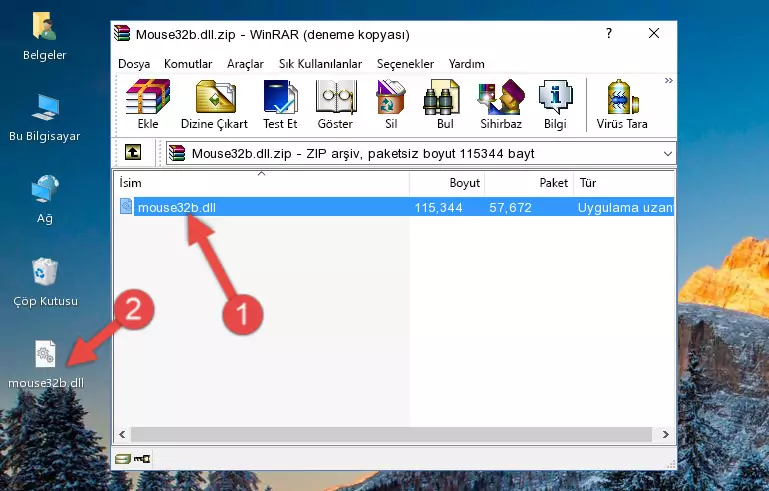The image size is (769, 491).
Task: Click the mouse32b.dll file icon in list
Action: click(x=126, y=206)
